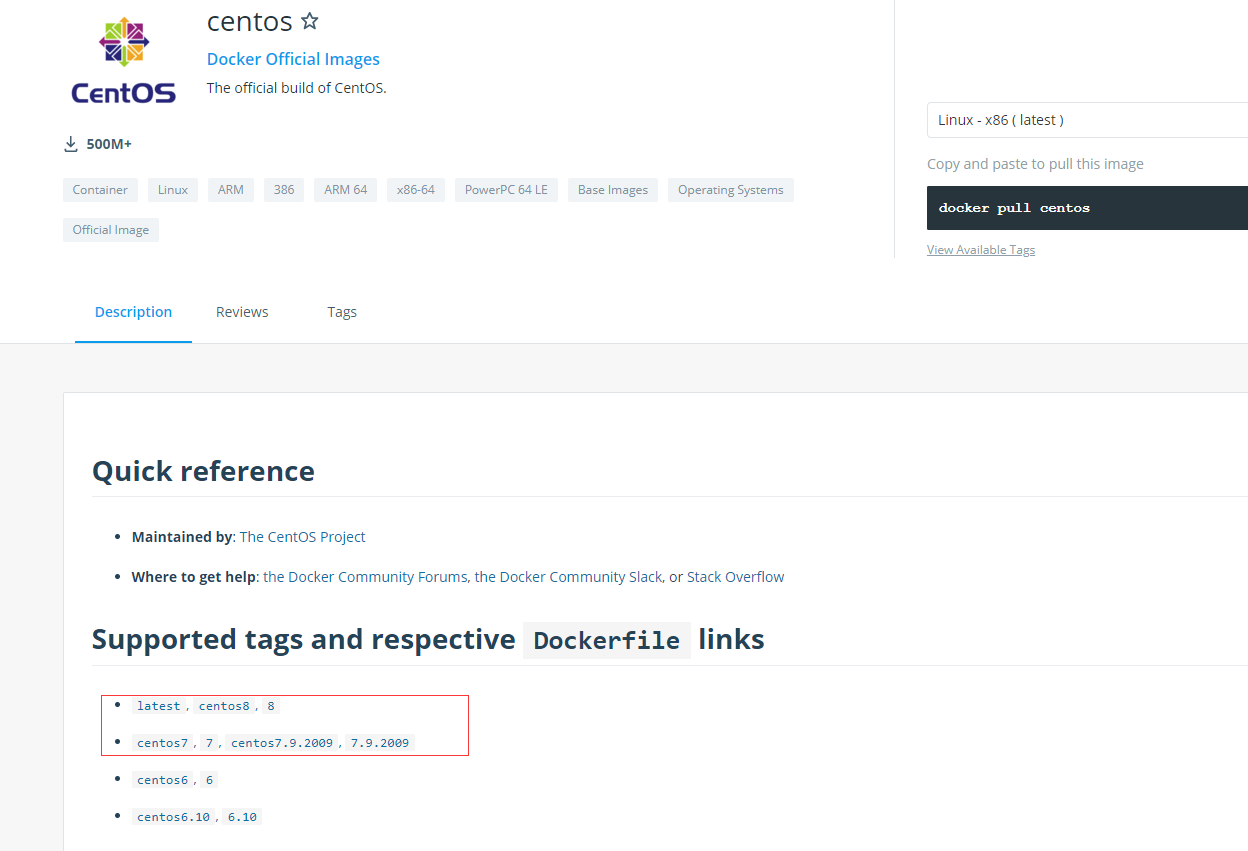Open the latest tag Dockerfile link
1248x851 pixels.
[159, 706]
